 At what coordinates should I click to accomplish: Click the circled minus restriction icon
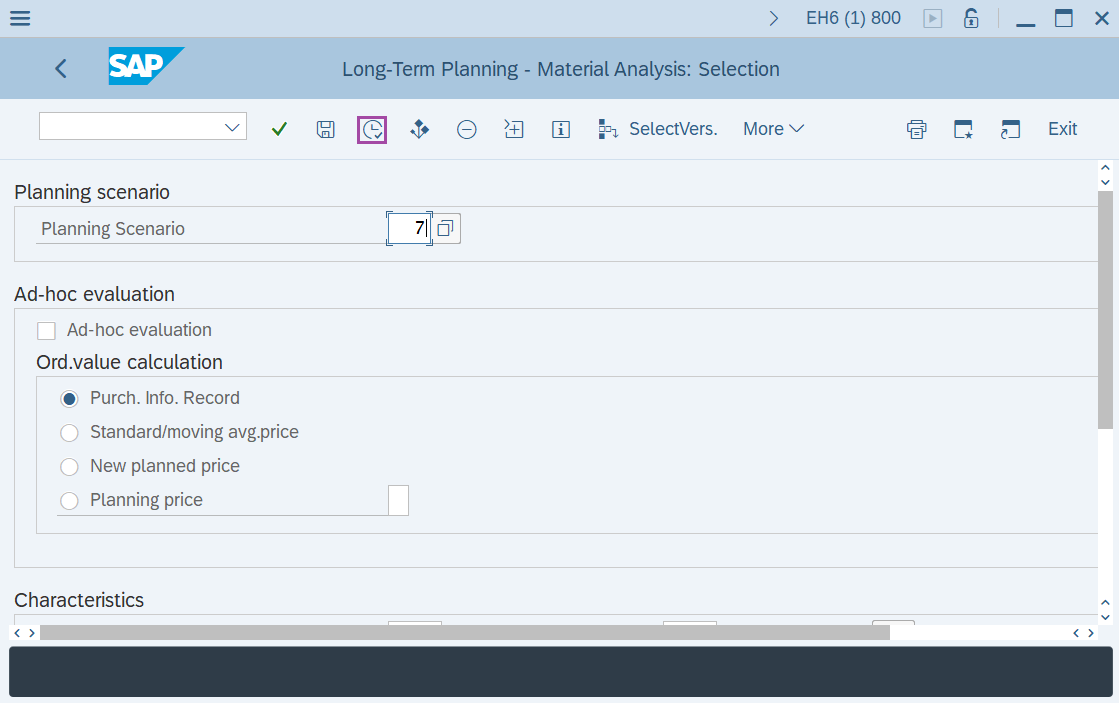466,129
